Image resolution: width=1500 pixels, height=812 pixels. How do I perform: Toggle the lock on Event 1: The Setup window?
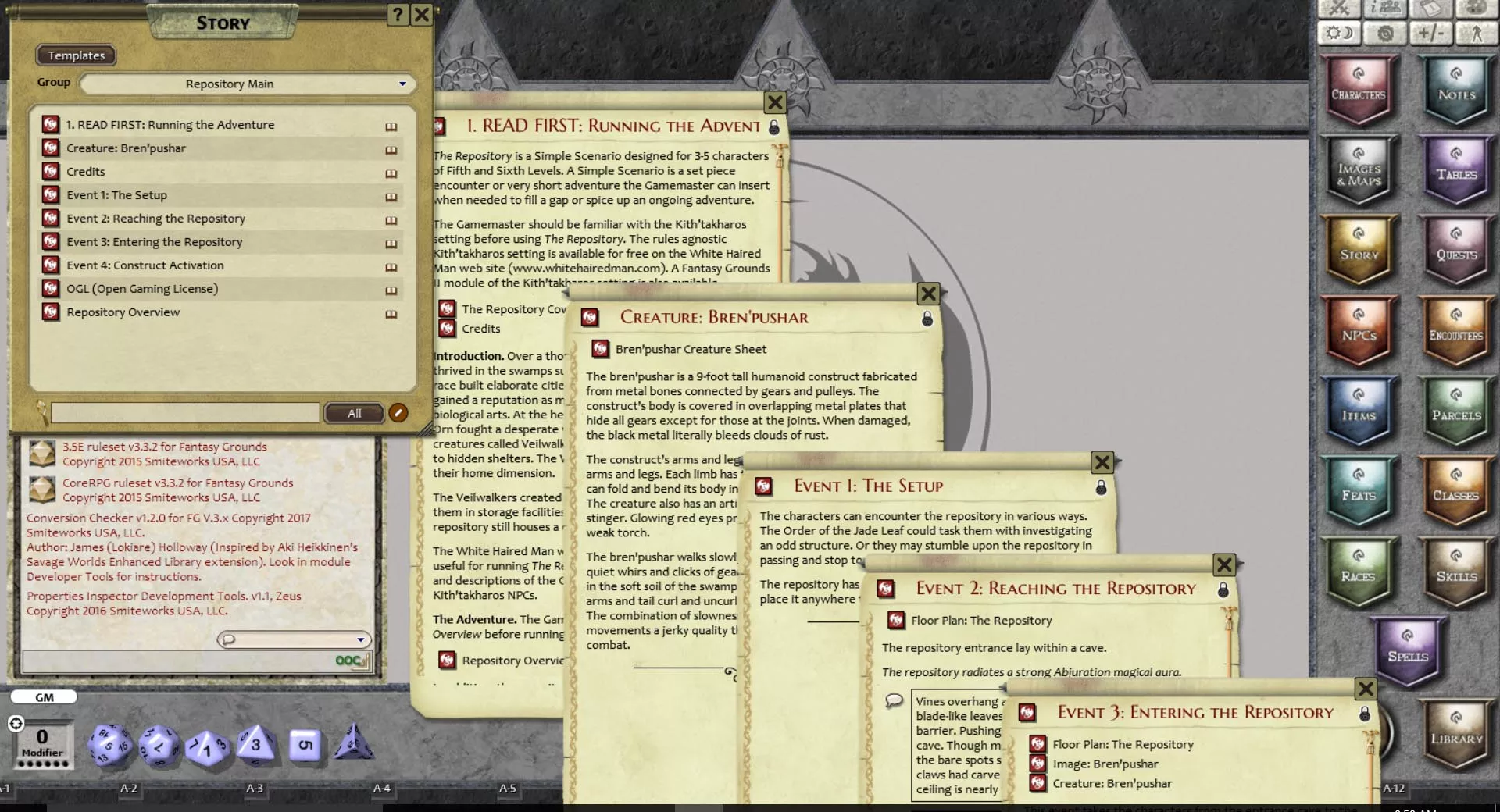(x=1101, y=487)
